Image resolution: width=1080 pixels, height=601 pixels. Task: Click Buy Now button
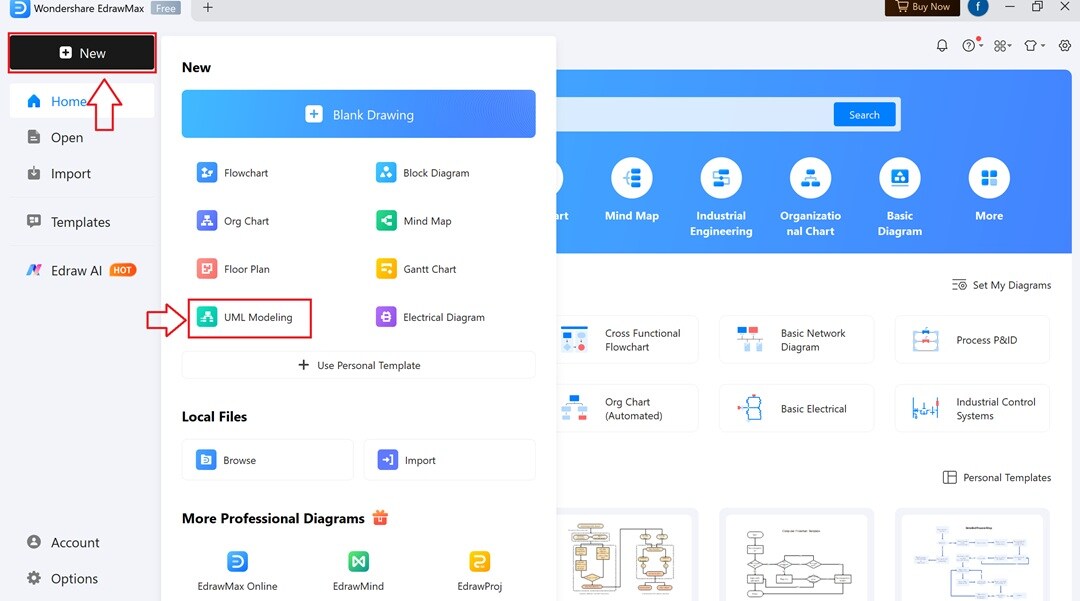tap(922, 7)
